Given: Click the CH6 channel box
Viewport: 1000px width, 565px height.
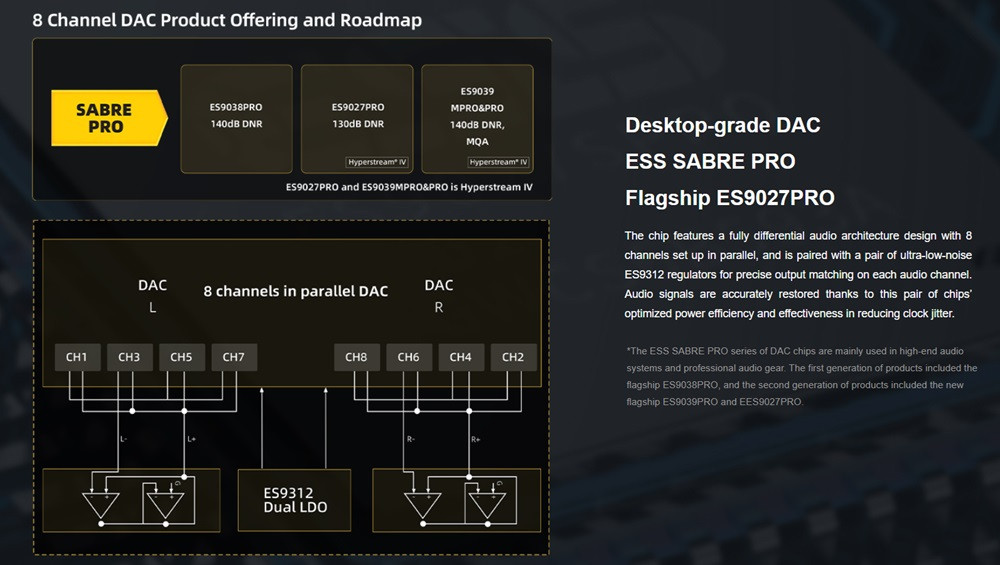Looking at the screenshot, I should (409, 357).
